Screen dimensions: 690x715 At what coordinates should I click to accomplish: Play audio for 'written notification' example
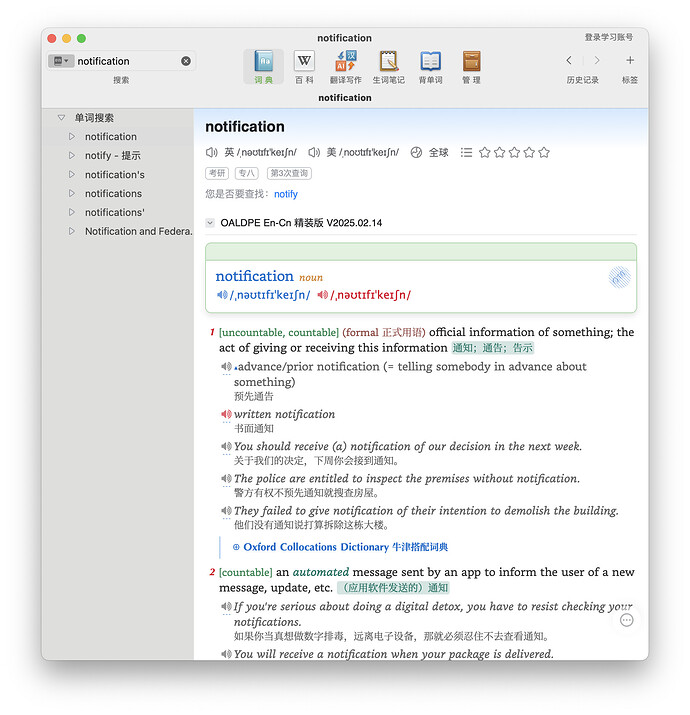click(226, 414)
